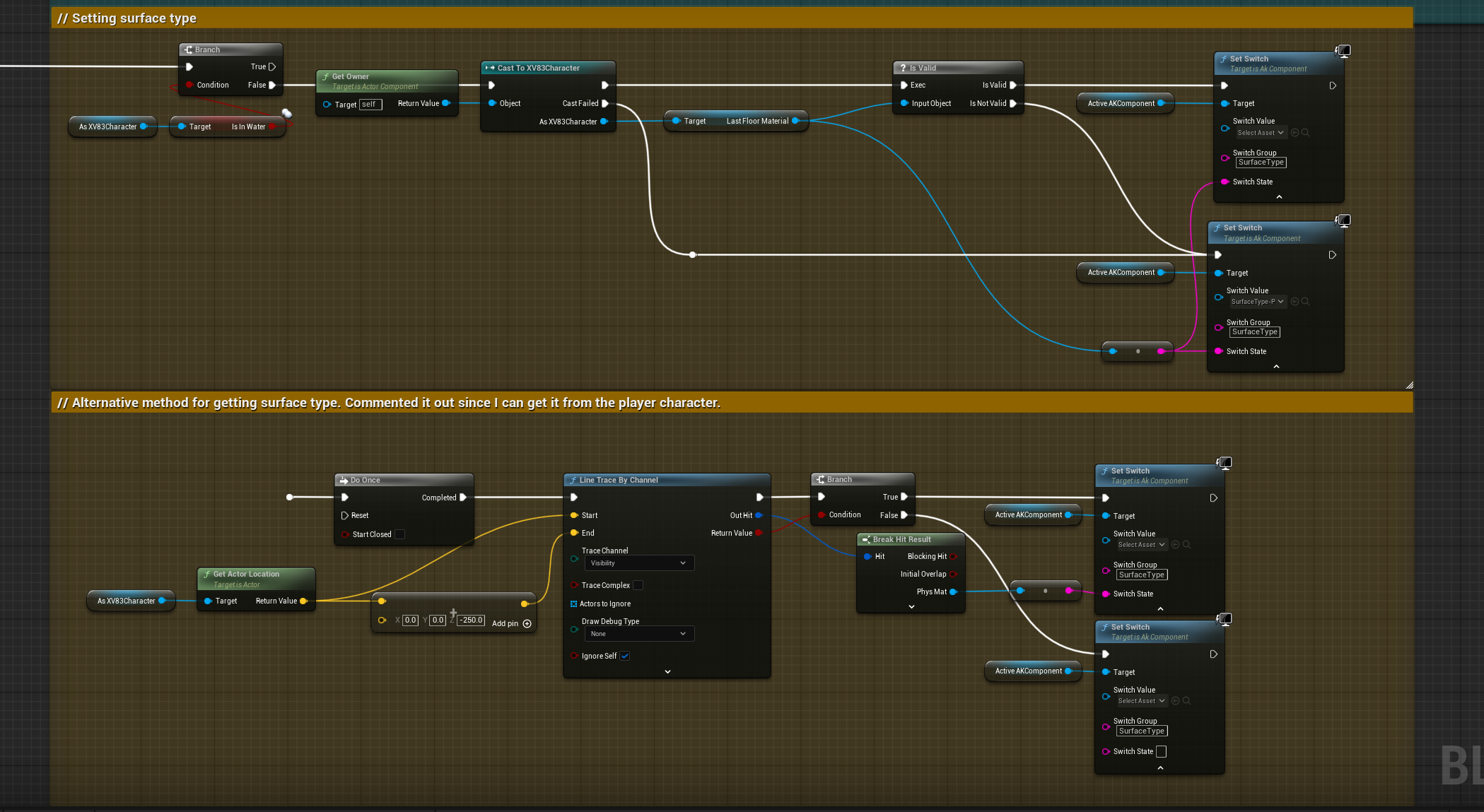
Task: Click the self Target field on Get Owner
Action: click(370, 105)
